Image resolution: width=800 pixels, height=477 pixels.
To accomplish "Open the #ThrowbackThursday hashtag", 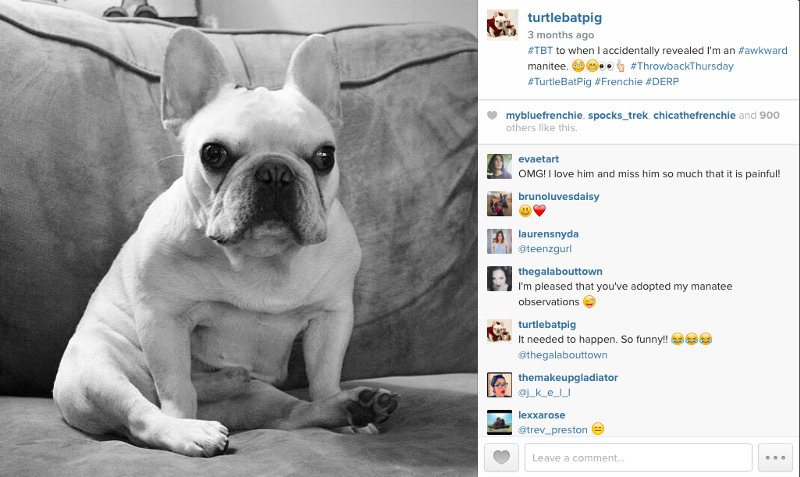I will 682,66.
